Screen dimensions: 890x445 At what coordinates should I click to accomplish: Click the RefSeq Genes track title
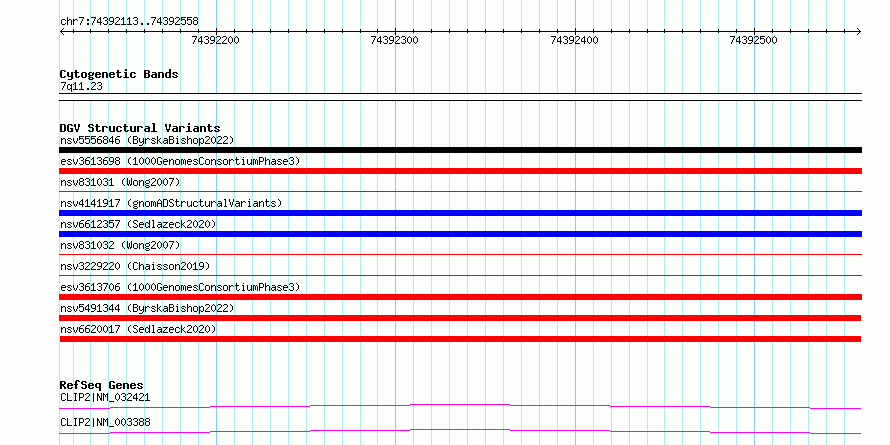[102, 385]
